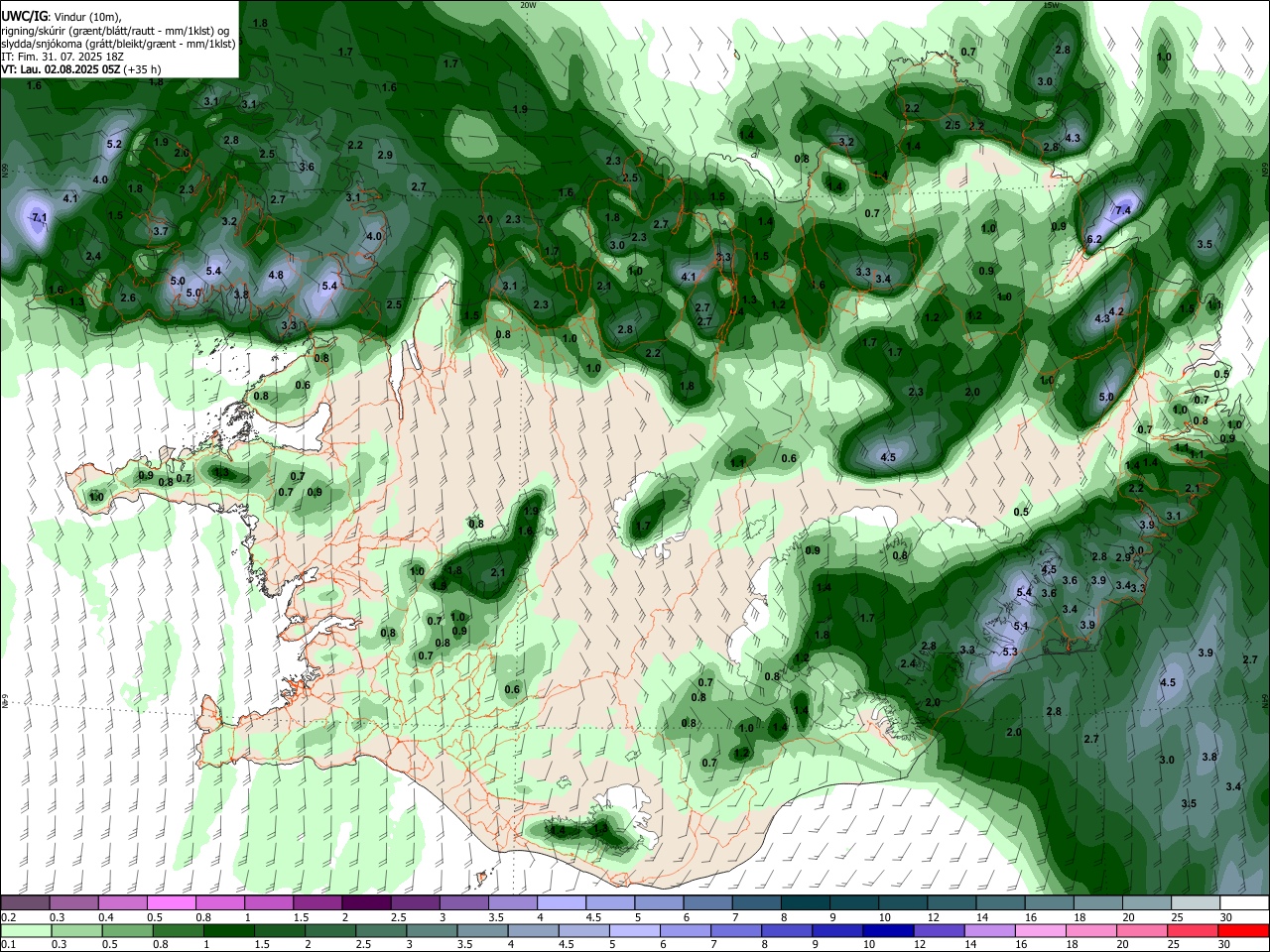Viewport: 1270px width, 952px height.
Task: Select the 4 gray-blue swatch in the bottom legend row
Action: click(x=533, y=930)
